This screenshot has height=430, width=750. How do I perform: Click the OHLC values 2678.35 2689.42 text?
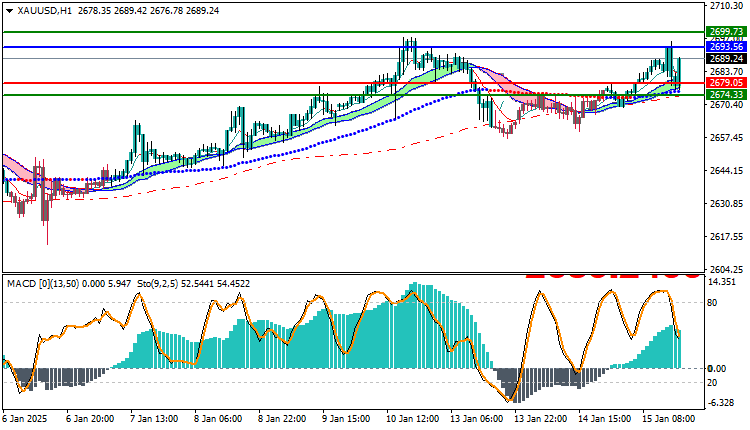coord(112,11)
